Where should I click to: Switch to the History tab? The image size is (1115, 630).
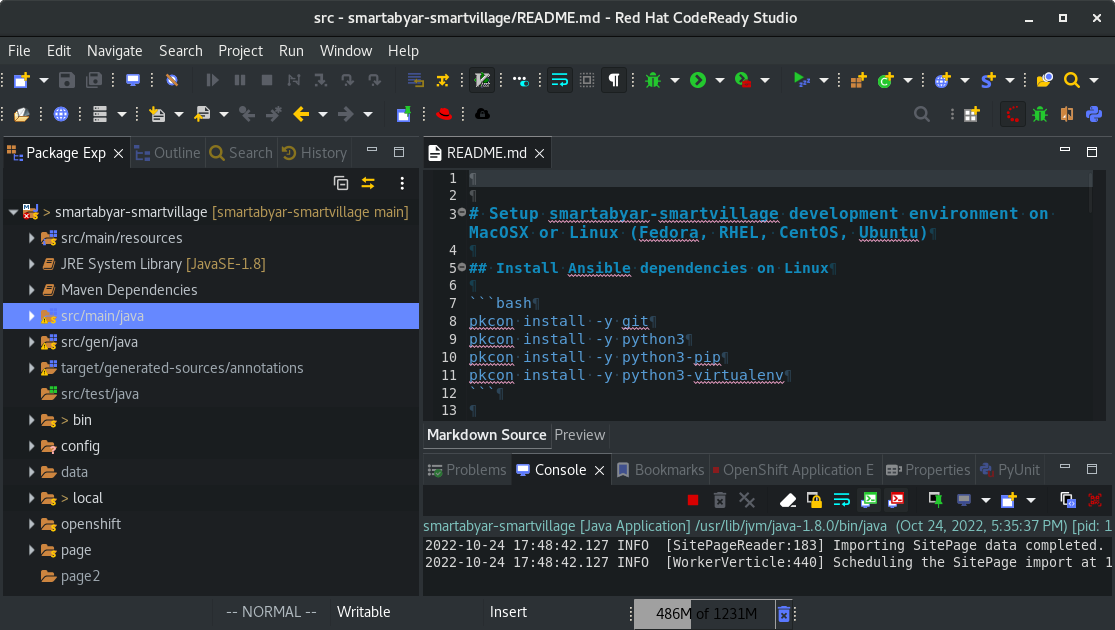(314, 153)
